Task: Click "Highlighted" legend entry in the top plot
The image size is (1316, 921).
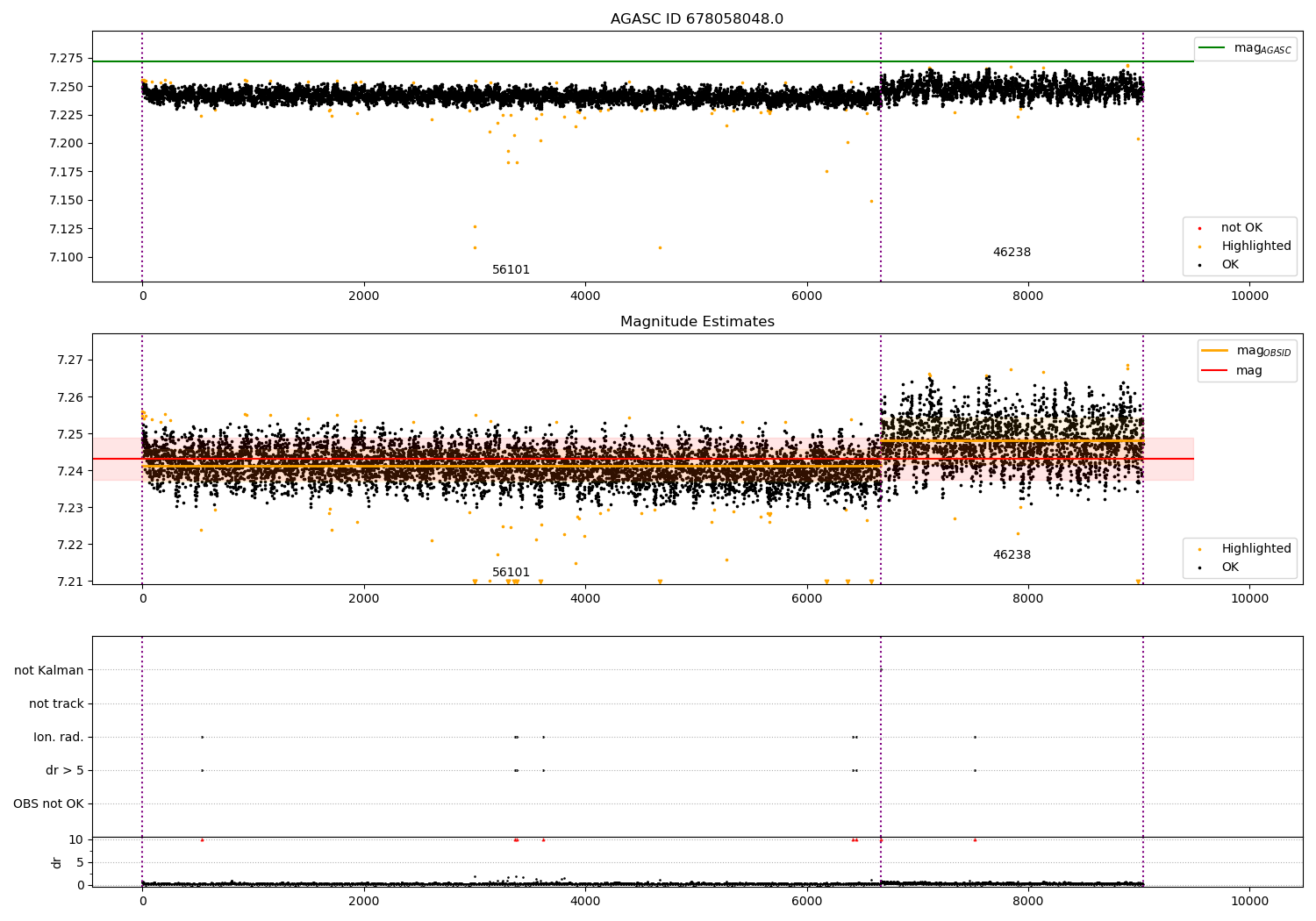Action: click(1242, 246)
